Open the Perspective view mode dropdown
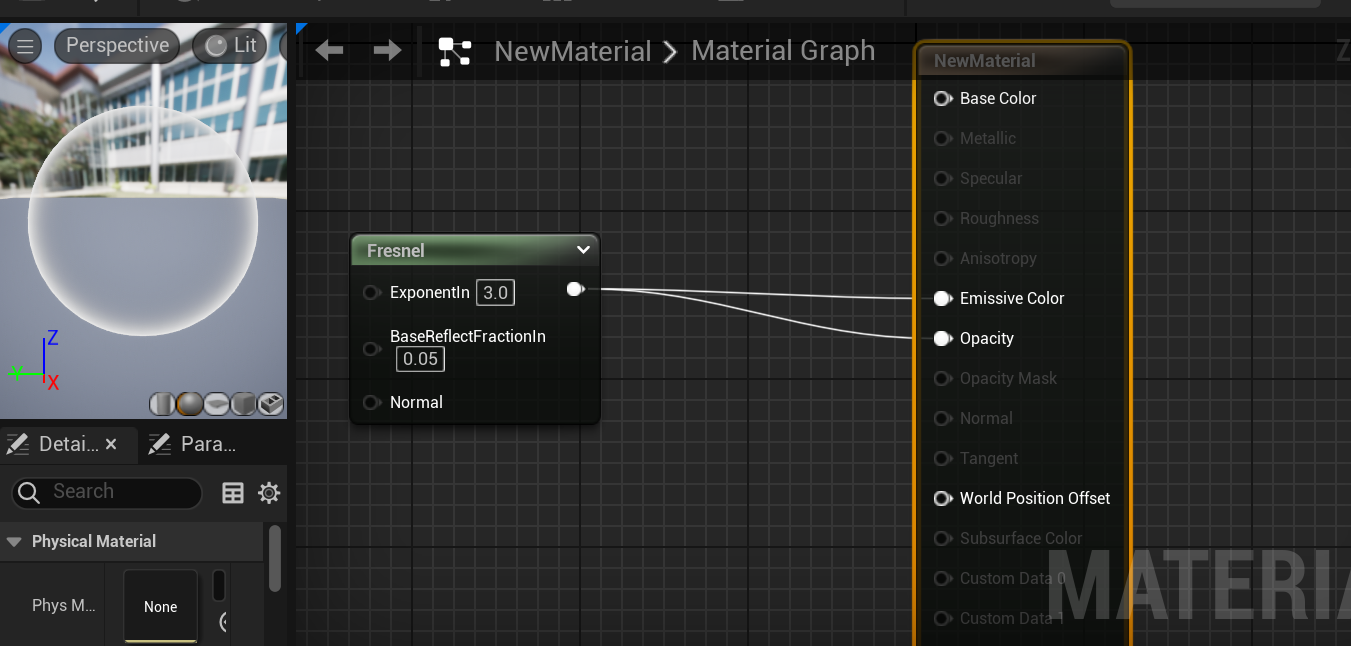 click(117, 46)
